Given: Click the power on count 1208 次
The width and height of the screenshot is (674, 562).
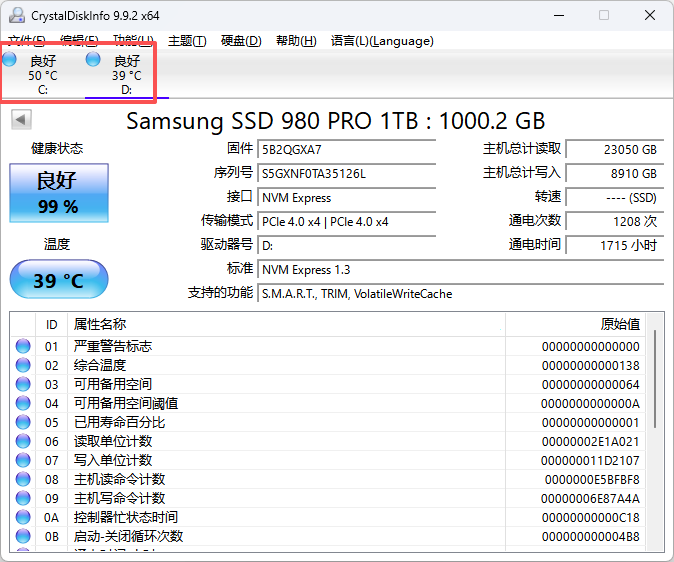Looking at the screenshot, I should coord(615,222).
